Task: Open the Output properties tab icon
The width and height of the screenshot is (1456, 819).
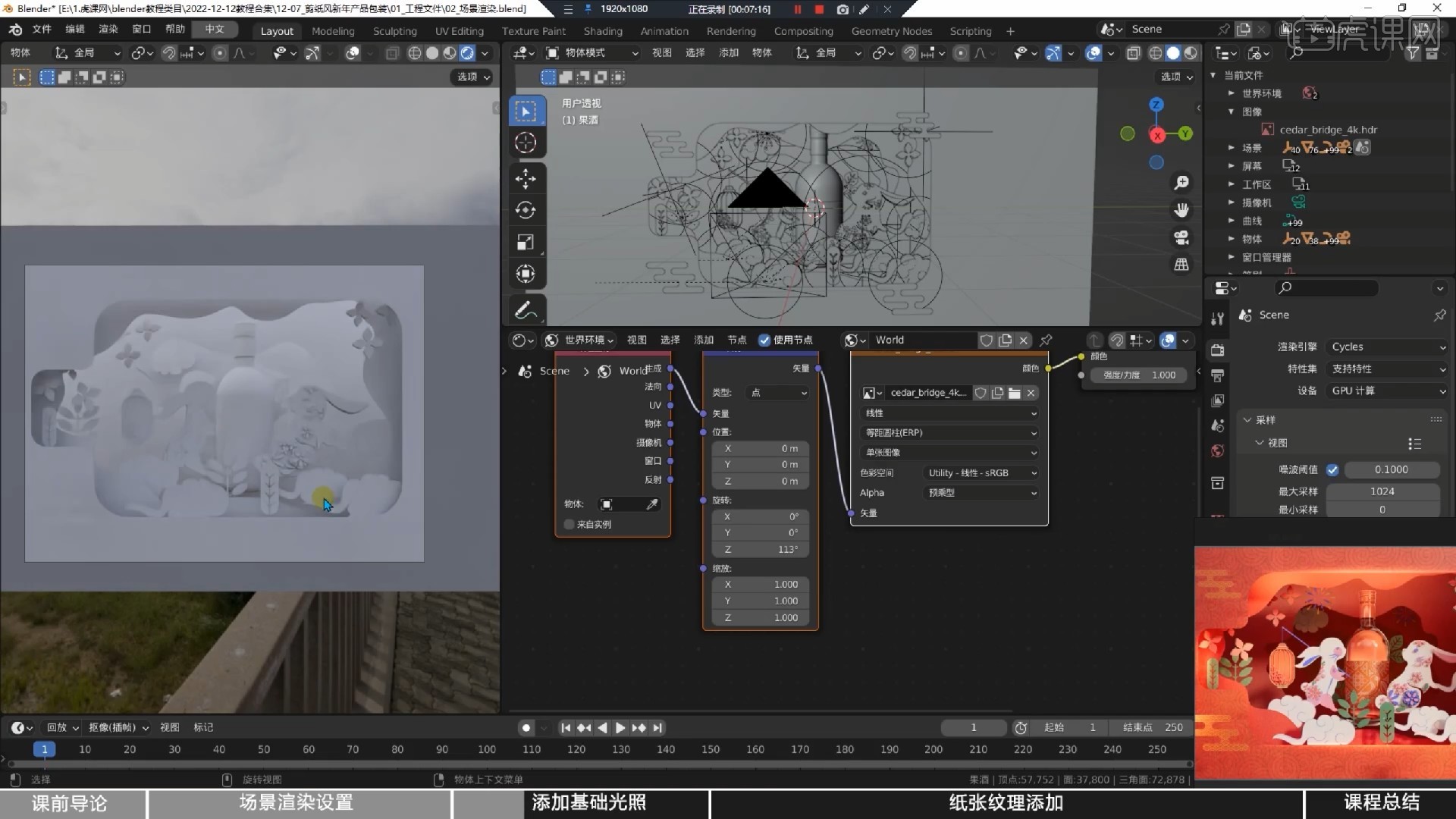Action: 1218,375
